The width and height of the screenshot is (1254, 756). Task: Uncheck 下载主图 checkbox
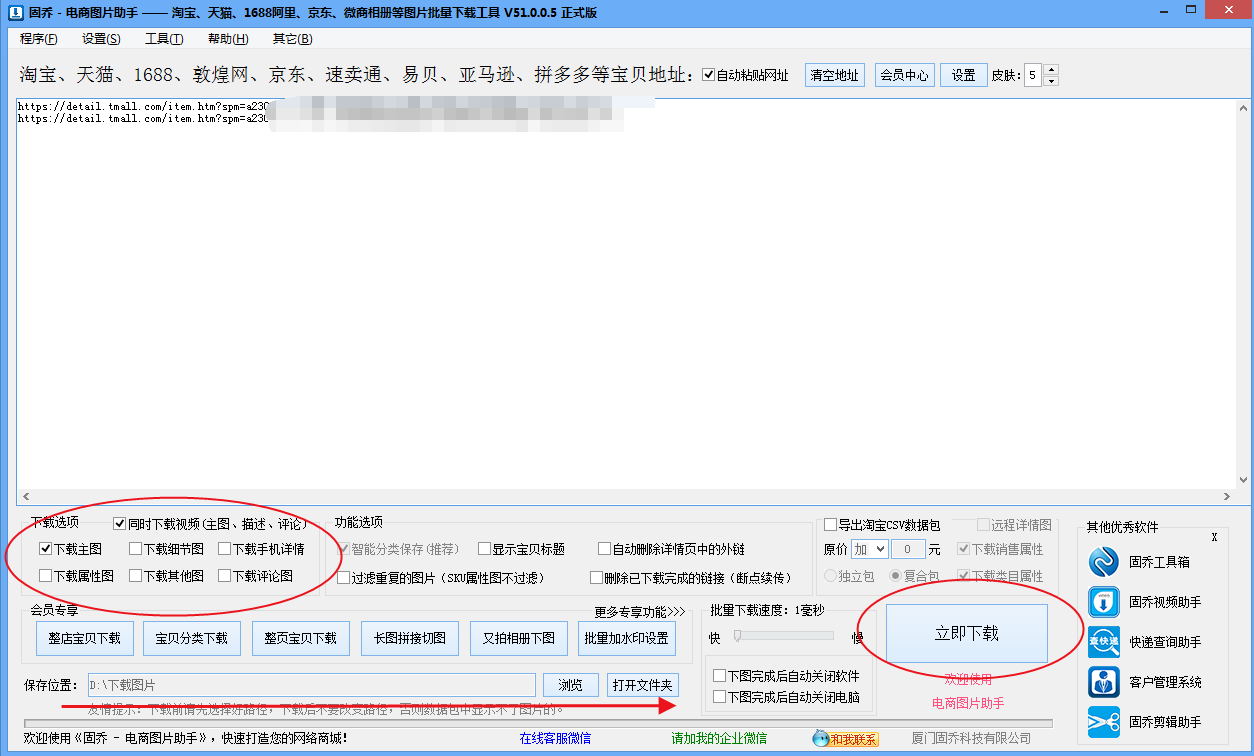coord(45,549)
